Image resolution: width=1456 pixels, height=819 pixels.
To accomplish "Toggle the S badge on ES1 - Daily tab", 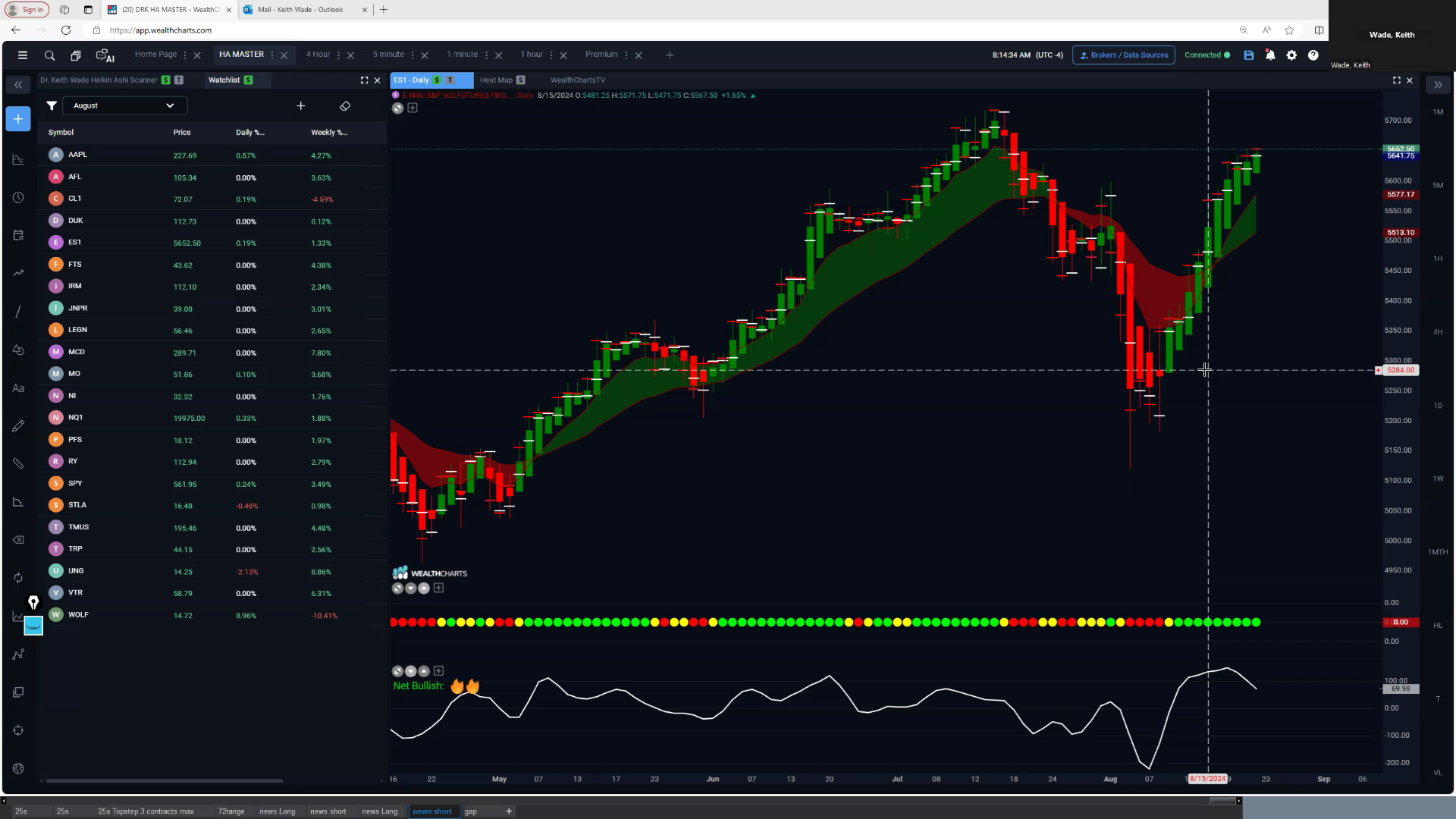I will point(437,80).
